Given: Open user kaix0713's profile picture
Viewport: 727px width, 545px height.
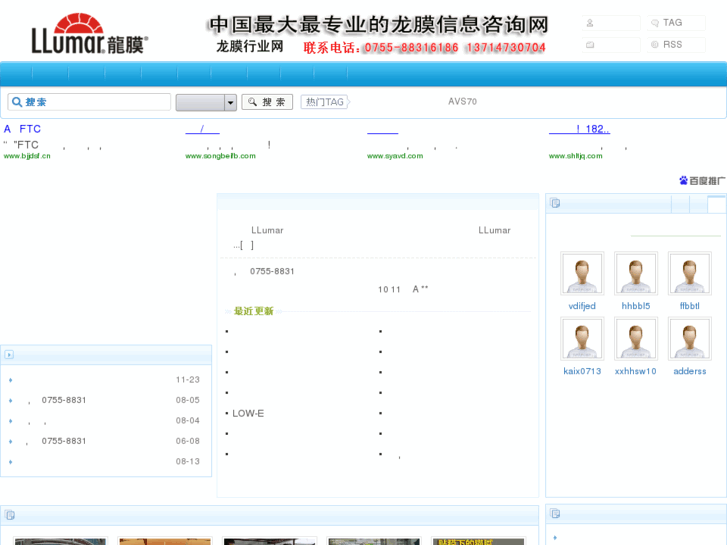Looking at the screenshot, I should pyautogui.click(x=582, y=339).
